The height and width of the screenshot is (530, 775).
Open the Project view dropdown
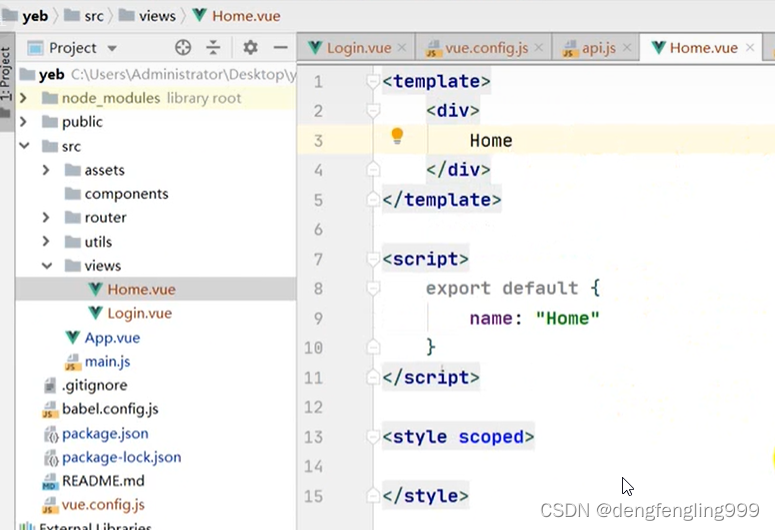[112, 48]
